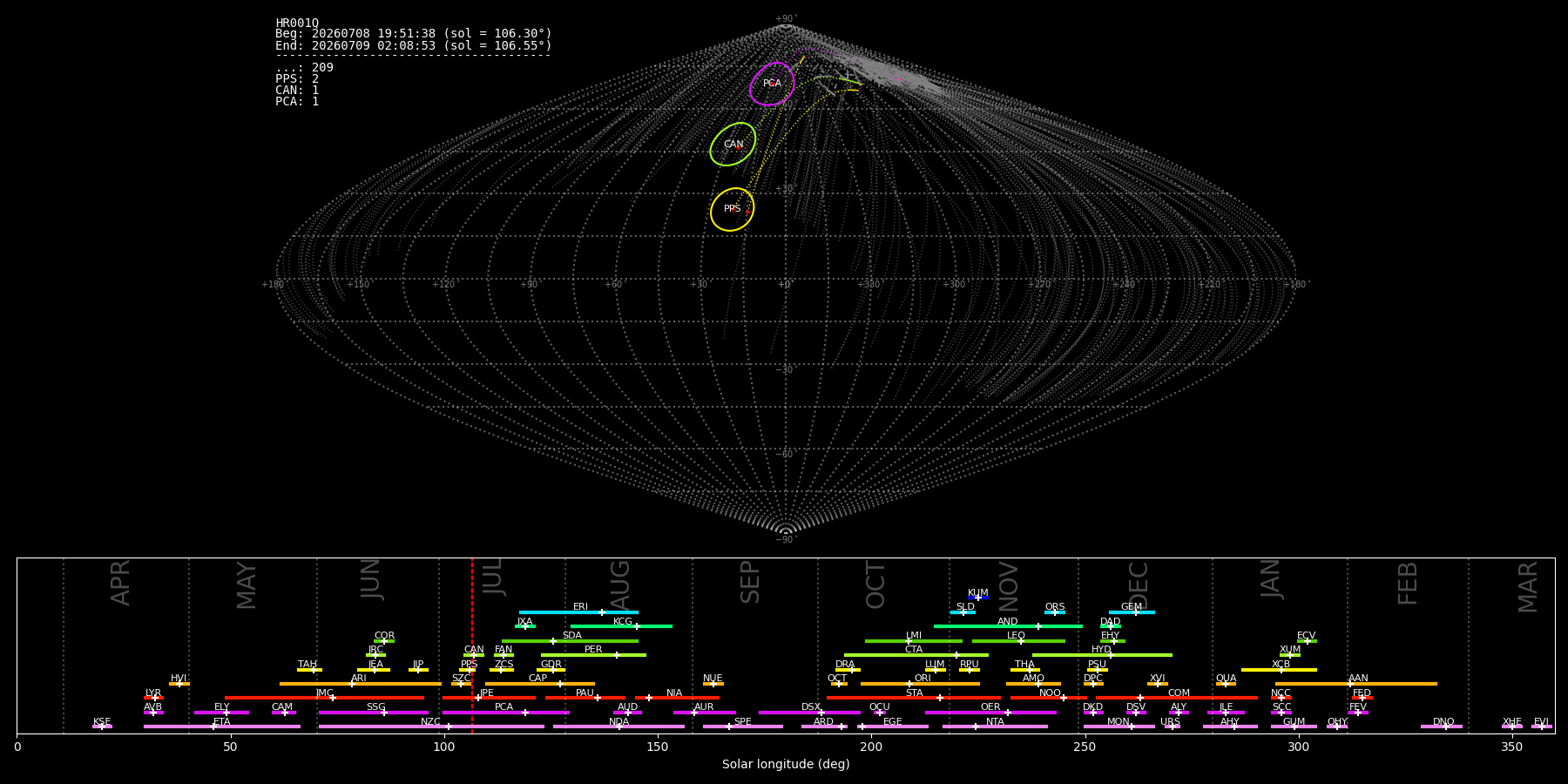Click the pink NTA shower bar
This screenshot has height=784, width=1568.
pos(995,727)
